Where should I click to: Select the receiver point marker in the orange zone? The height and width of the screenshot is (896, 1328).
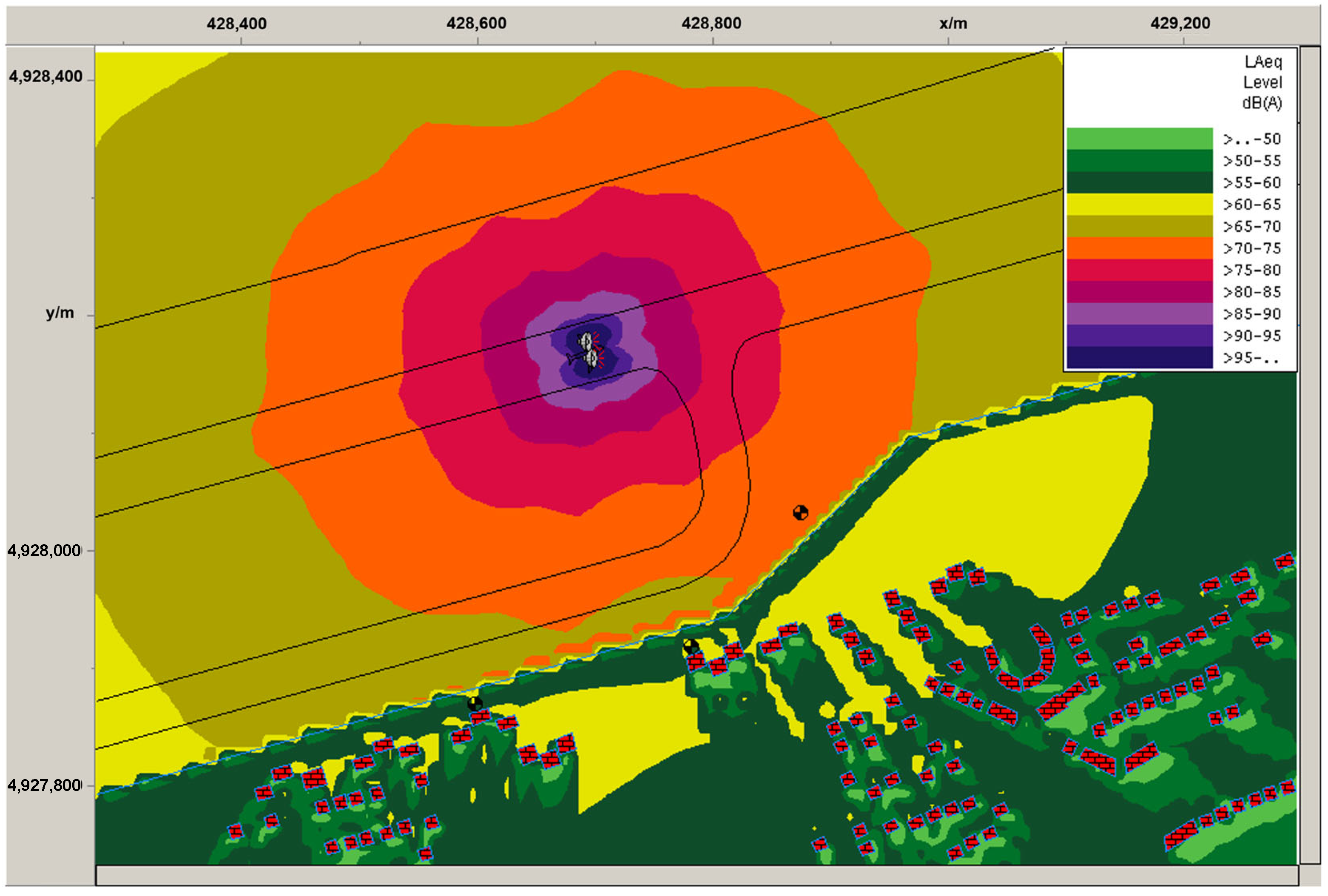point(801,512)
